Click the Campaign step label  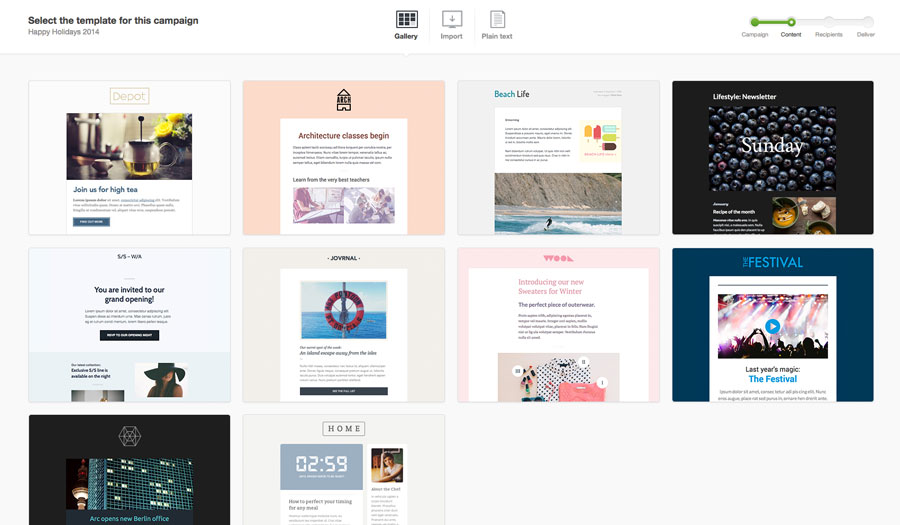coord(755,35)
